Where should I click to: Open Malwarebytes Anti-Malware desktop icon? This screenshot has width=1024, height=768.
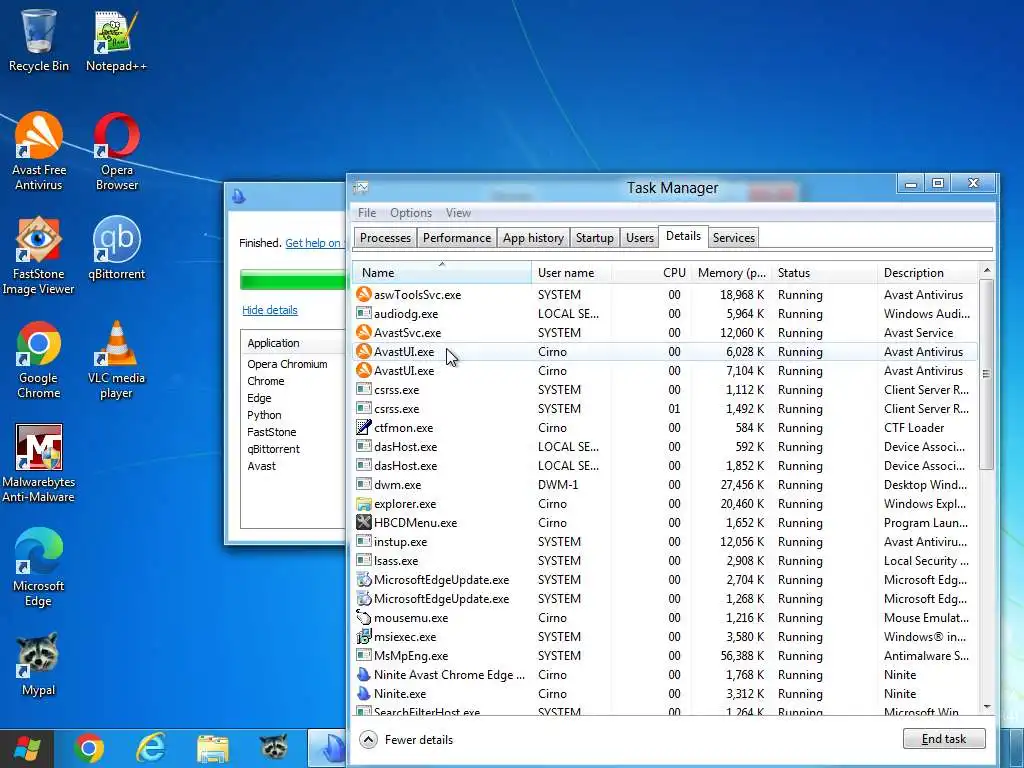click(x=39, y=464)
